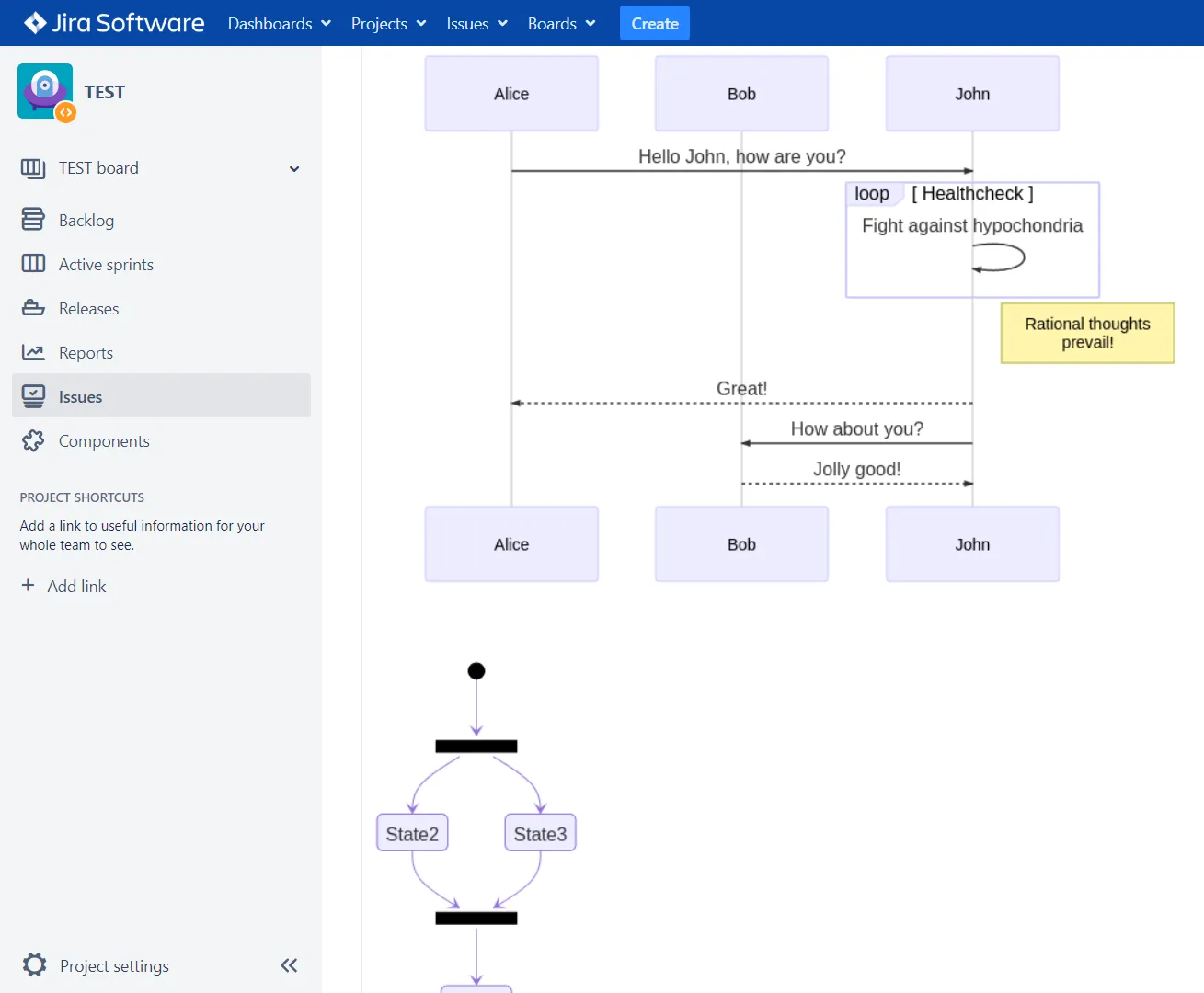
Task: Click the Releases ship icon
Action: pyautogui.click(x=33, y=308)
